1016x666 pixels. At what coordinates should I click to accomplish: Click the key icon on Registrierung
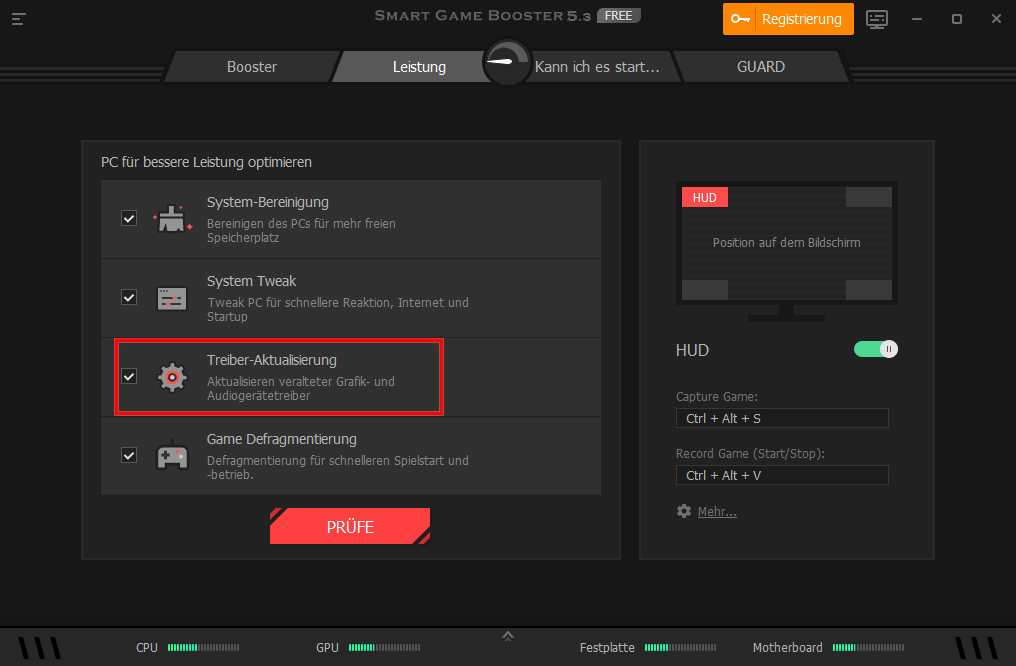click(x=740, y=19)
